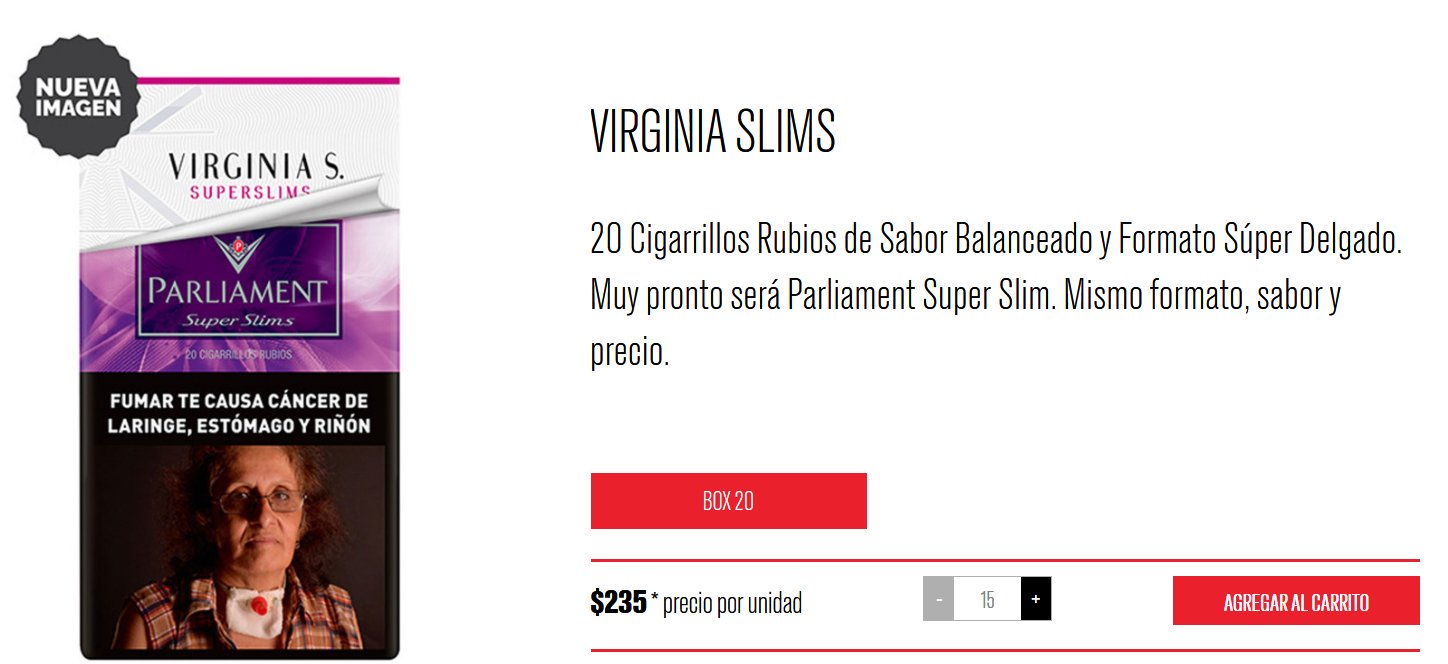1448x664 pixels.
Task: Select the BOX 20 format option
Action: pos(728,501)
